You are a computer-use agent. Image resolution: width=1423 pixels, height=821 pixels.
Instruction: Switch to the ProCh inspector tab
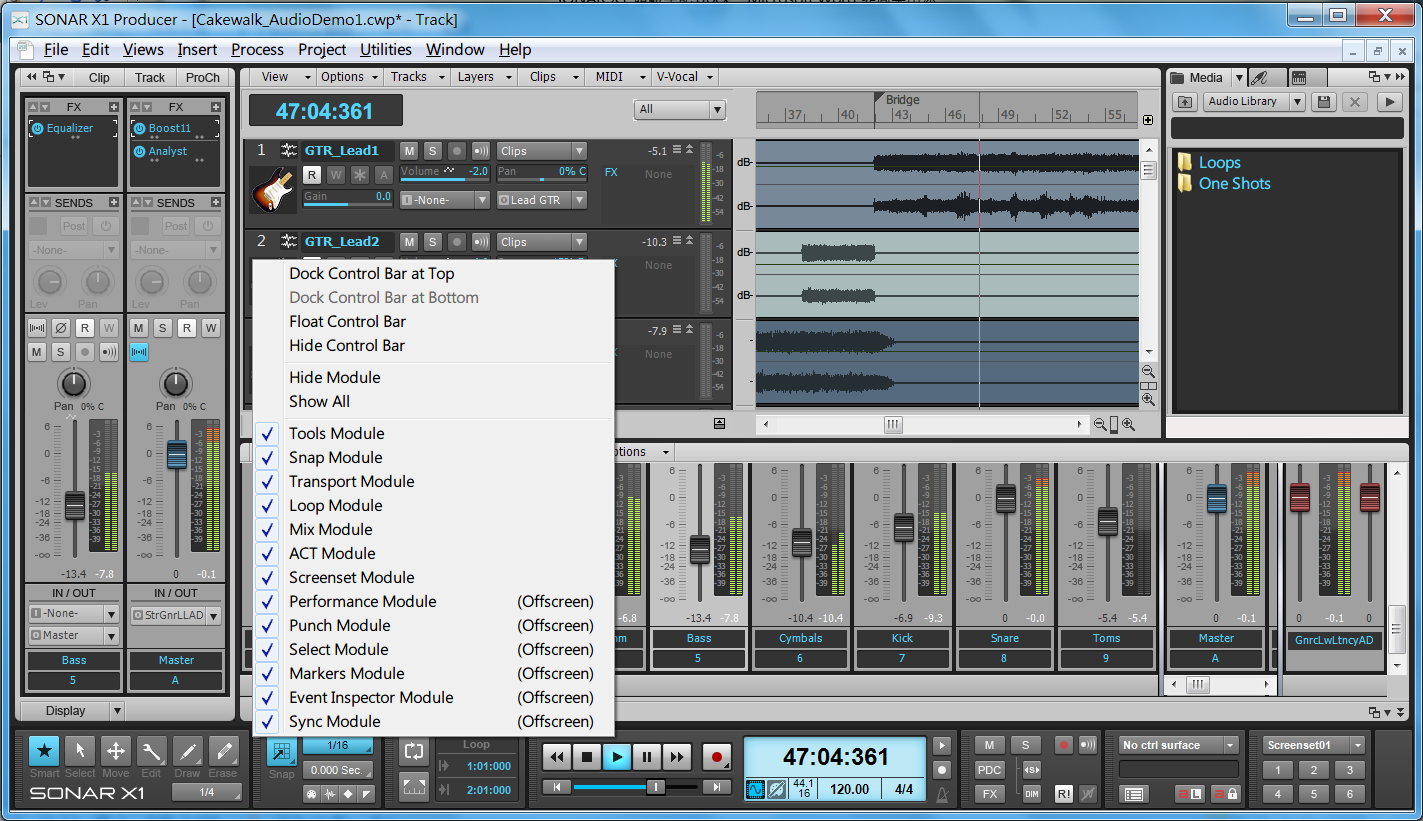tap(203, 77)
